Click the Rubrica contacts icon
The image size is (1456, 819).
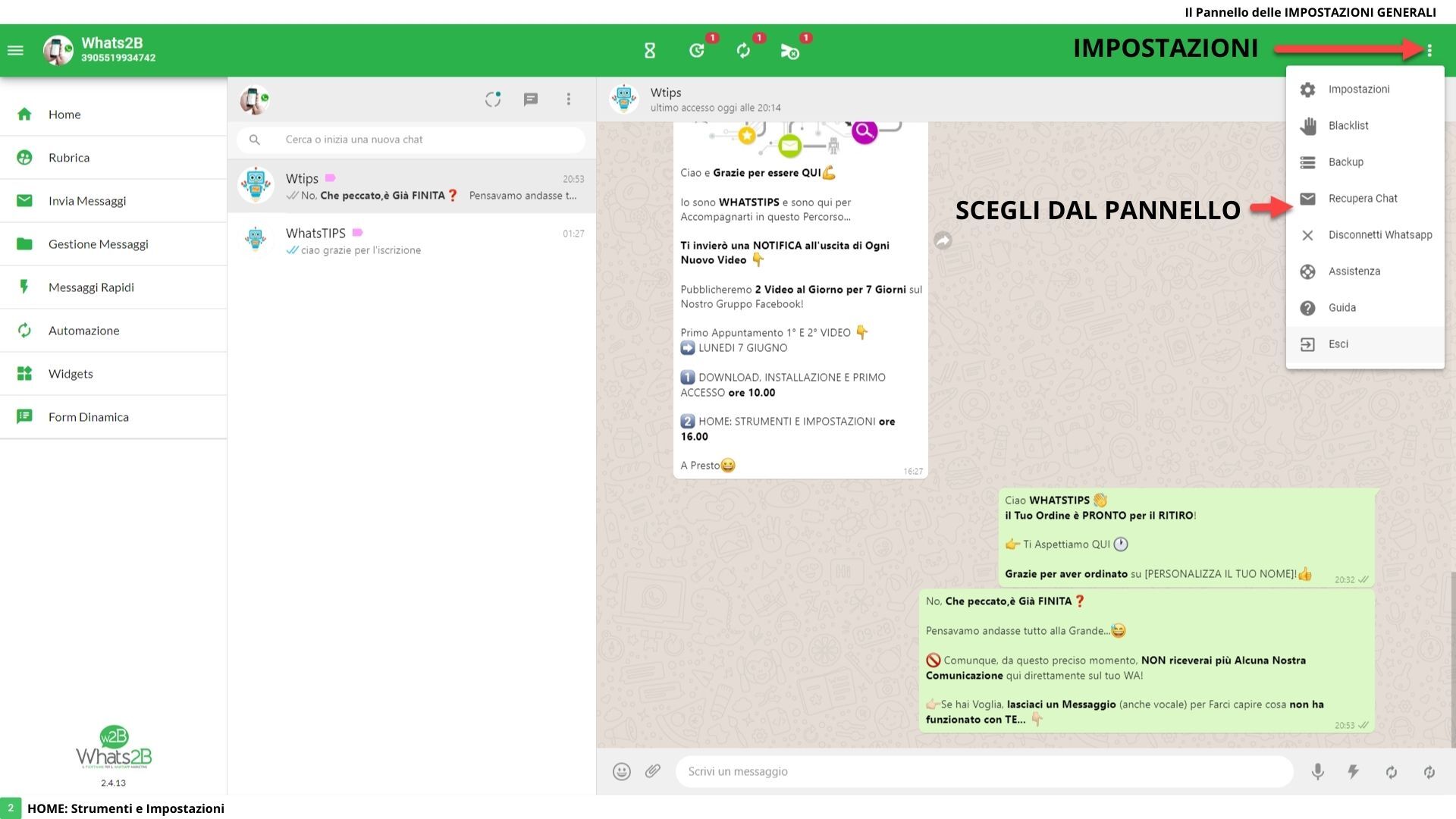pyautogui.click(x=24, y=158)
